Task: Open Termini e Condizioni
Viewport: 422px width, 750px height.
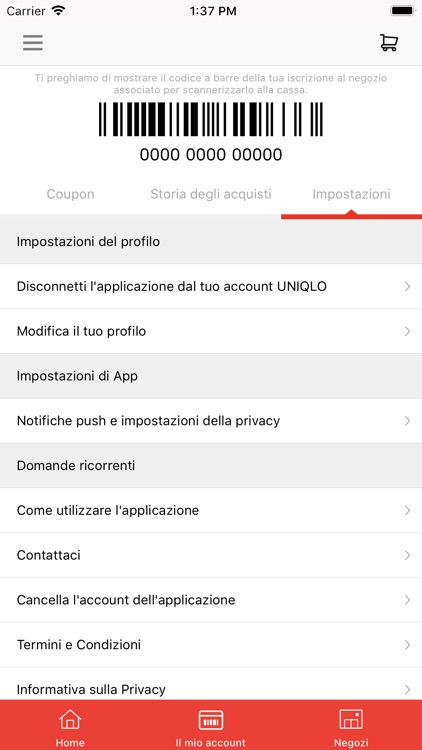Action: tap(211, 645)
